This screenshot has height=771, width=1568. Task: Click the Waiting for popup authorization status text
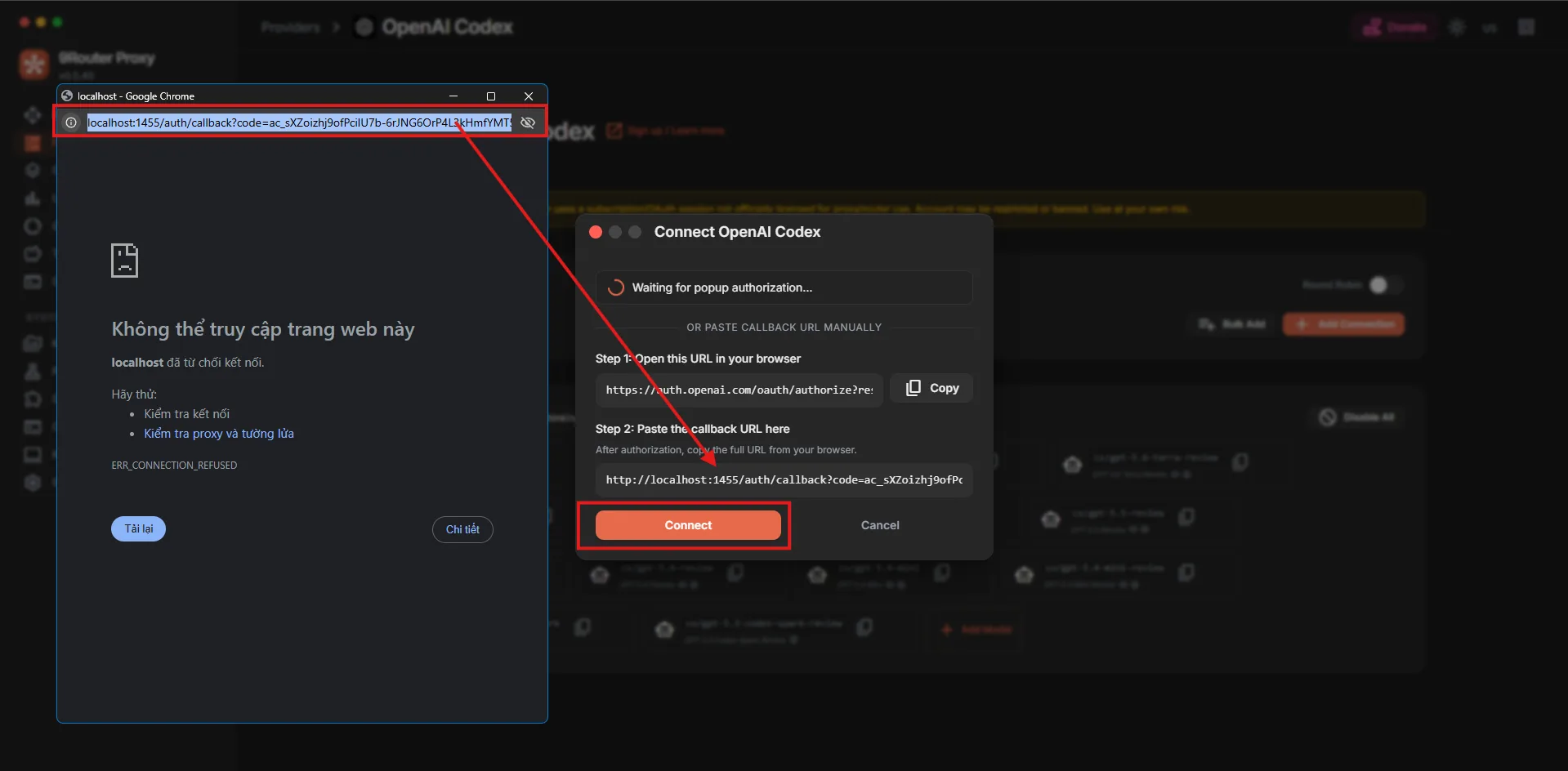tap(722, 287)
